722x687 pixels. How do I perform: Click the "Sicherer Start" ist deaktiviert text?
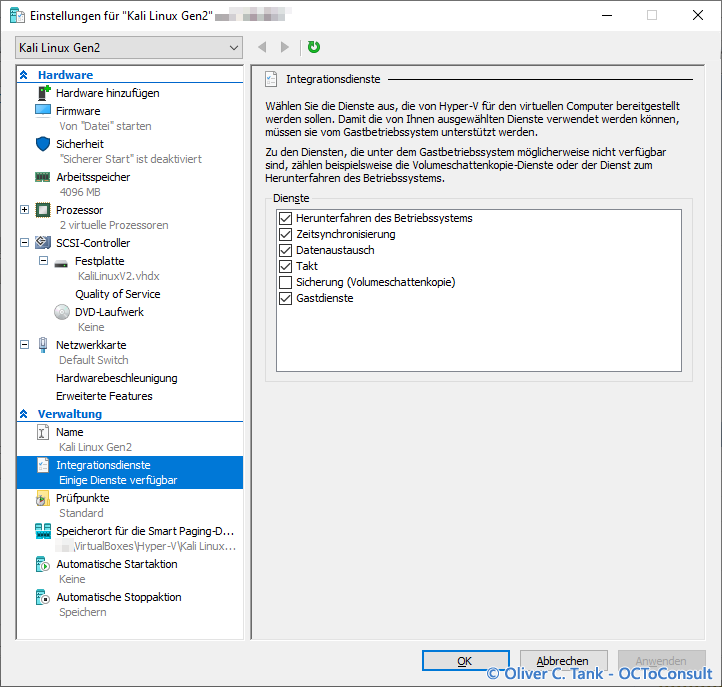coord(130,159)
